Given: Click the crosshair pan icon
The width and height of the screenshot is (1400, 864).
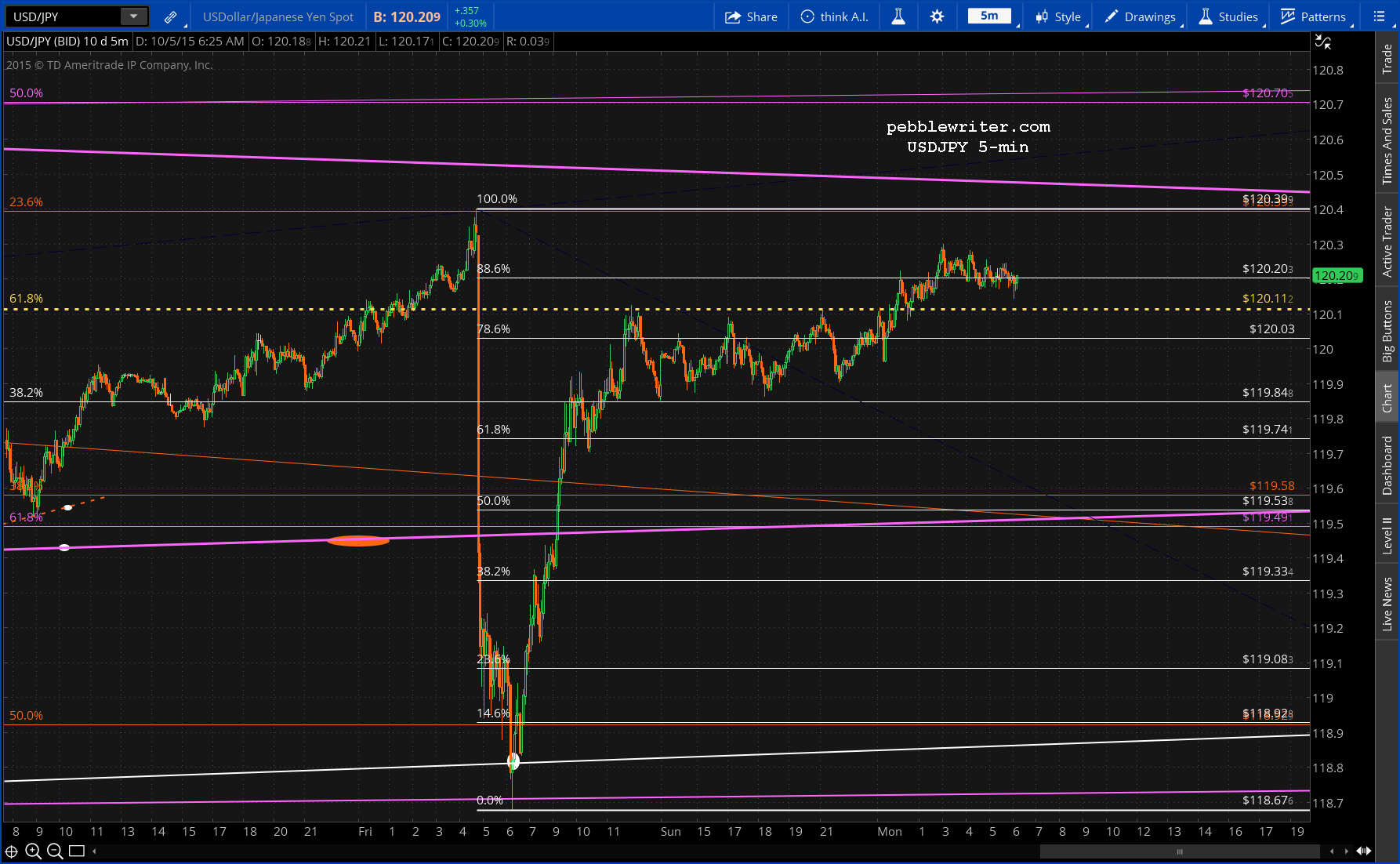Looking at the screenshot, I should tap(12, 851).
